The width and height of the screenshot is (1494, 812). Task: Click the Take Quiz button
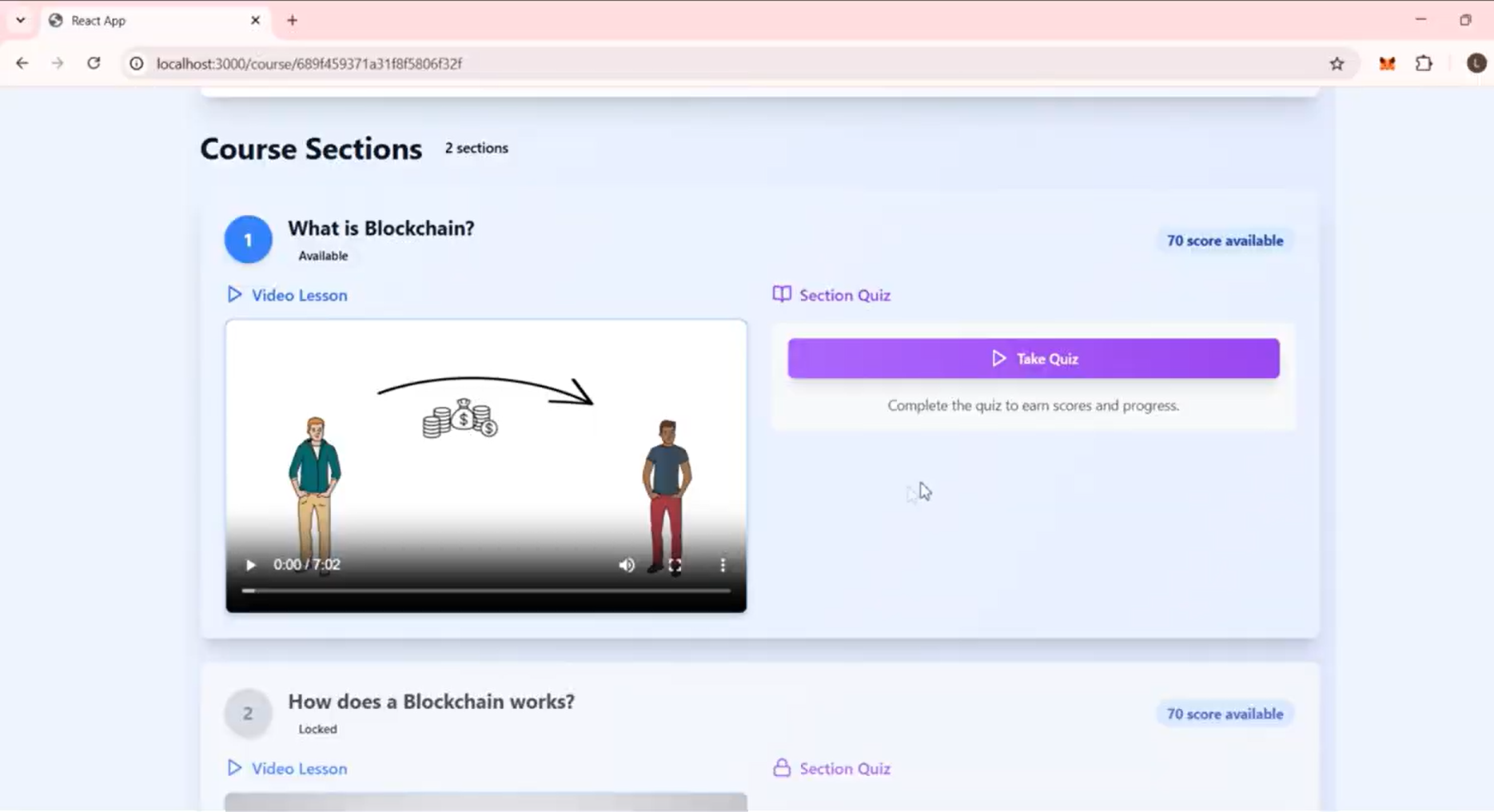[1033, 358]
